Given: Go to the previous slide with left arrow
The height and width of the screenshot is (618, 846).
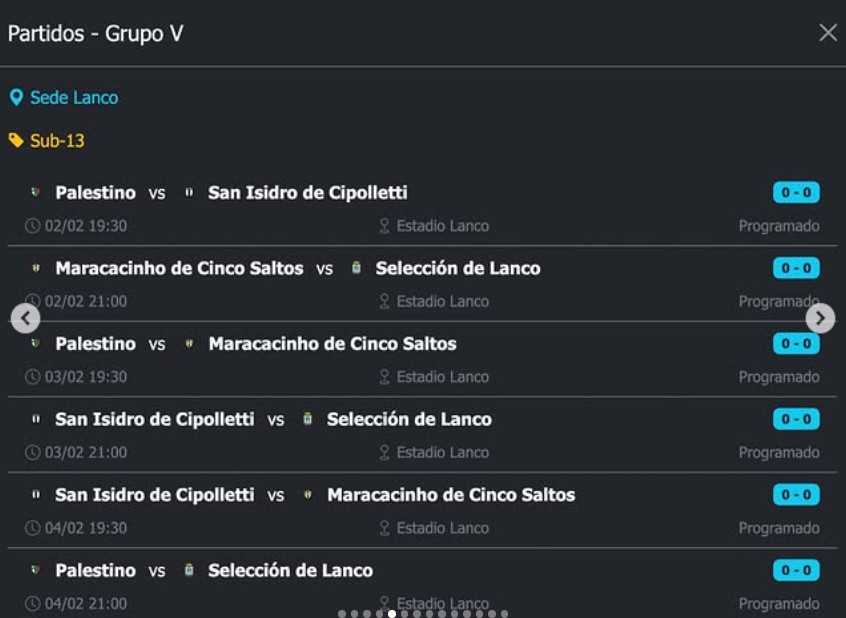Looking at the screenshot, I should 25,318.
